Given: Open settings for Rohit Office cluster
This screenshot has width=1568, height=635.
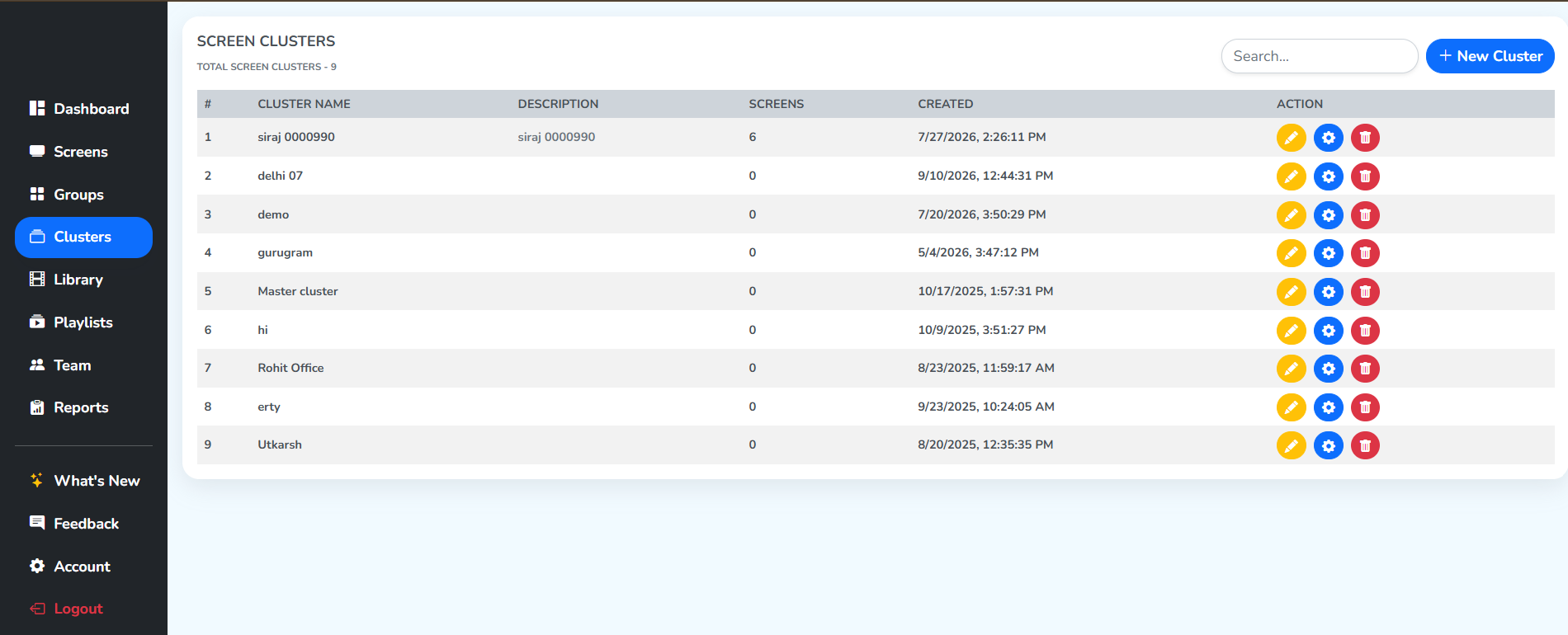Looking at the screenshot, I should click(x=1328, y=369).
